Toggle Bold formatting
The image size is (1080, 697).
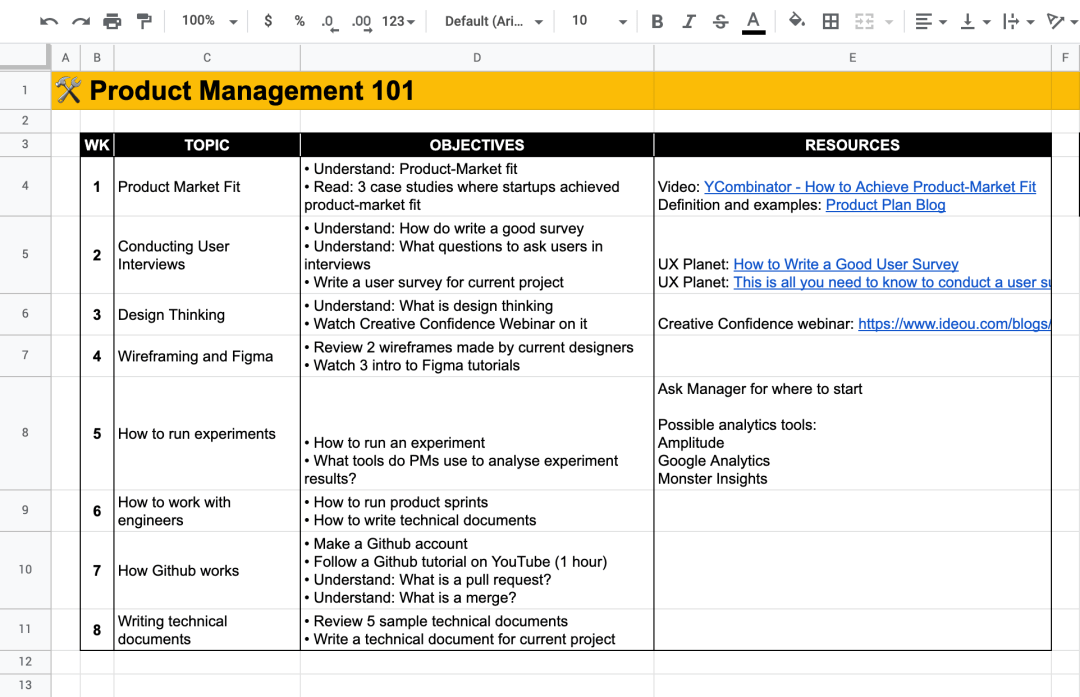click(x=657, y=21)
